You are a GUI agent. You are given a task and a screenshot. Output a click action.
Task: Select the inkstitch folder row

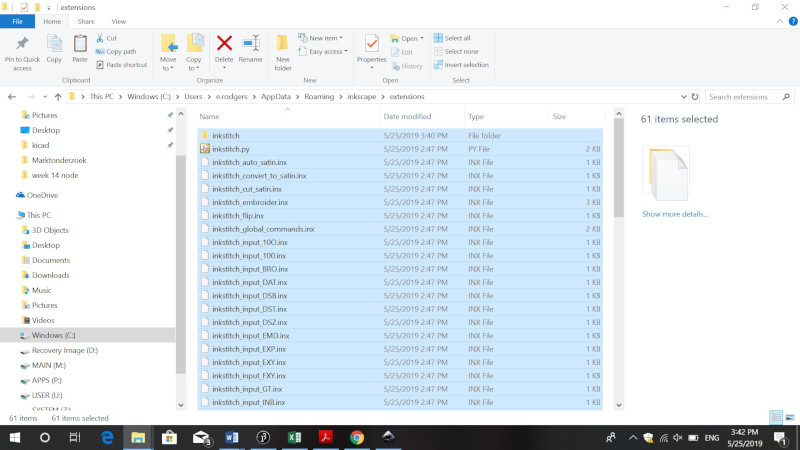click(400, 135)
